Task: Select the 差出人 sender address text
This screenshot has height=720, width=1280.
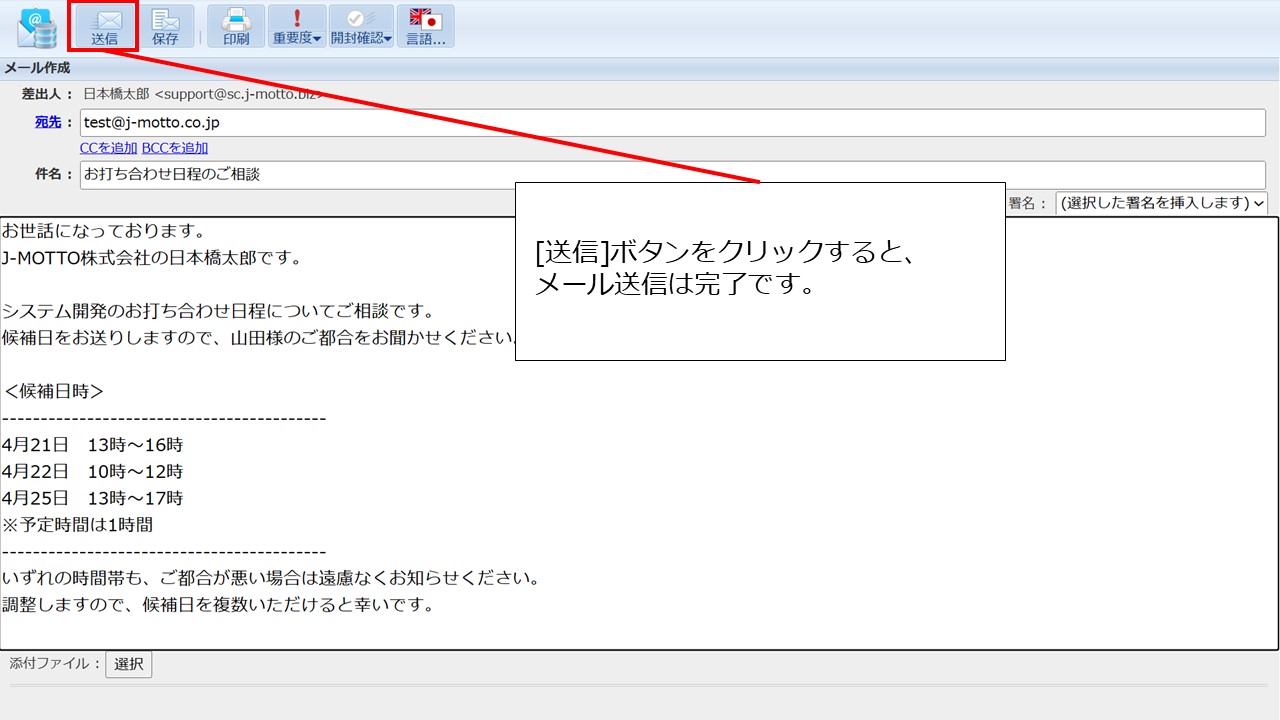Action: click(200, 94)
